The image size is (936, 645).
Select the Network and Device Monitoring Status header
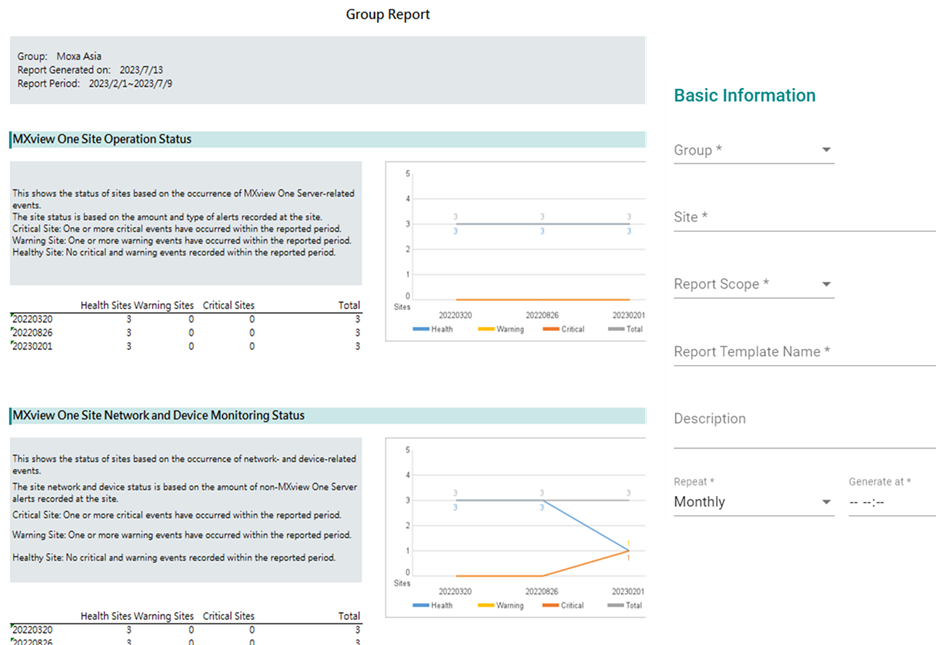click(x=158, y=415)
